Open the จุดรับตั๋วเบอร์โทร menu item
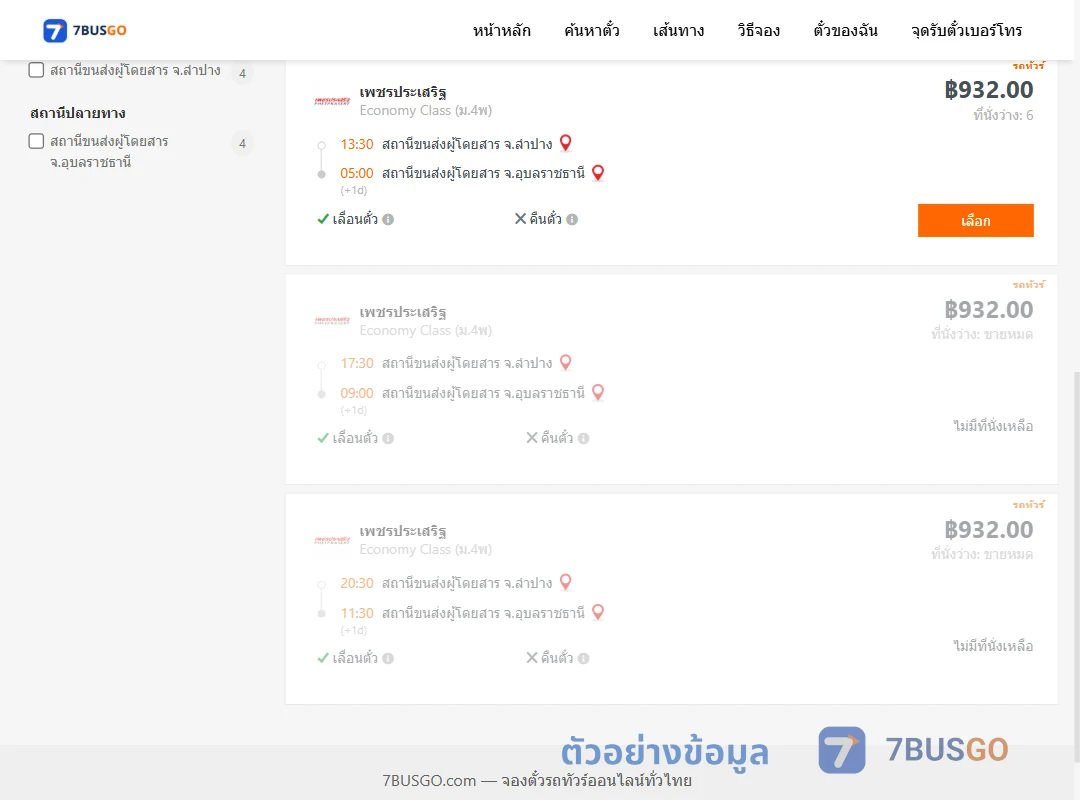This screenshot has width=1080, height=800. [966, 30]
